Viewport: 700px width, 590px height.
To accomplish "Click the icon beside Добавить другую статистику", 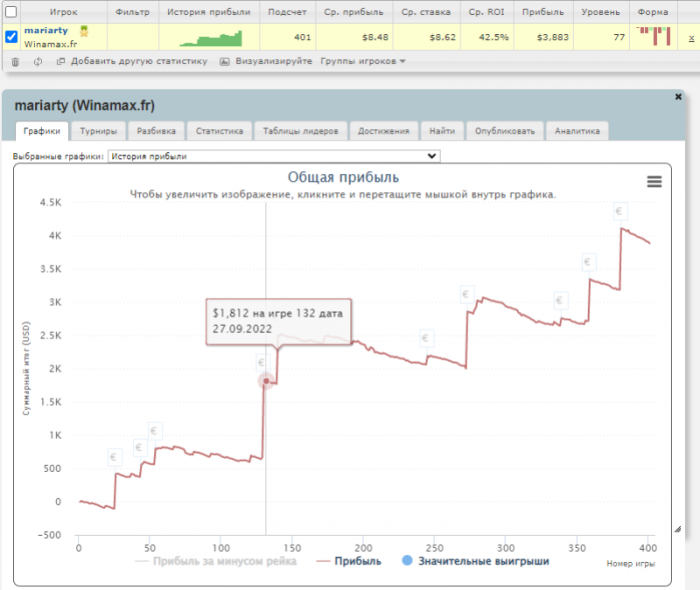I will 61,61.
